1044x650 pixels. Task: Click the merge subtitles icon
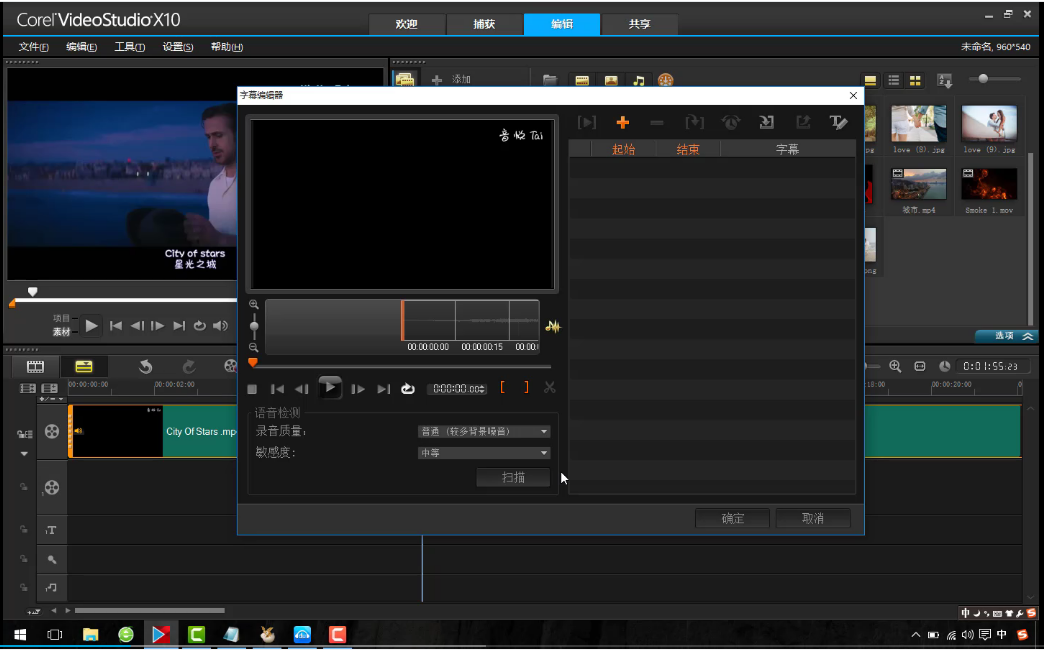[694, 123]
